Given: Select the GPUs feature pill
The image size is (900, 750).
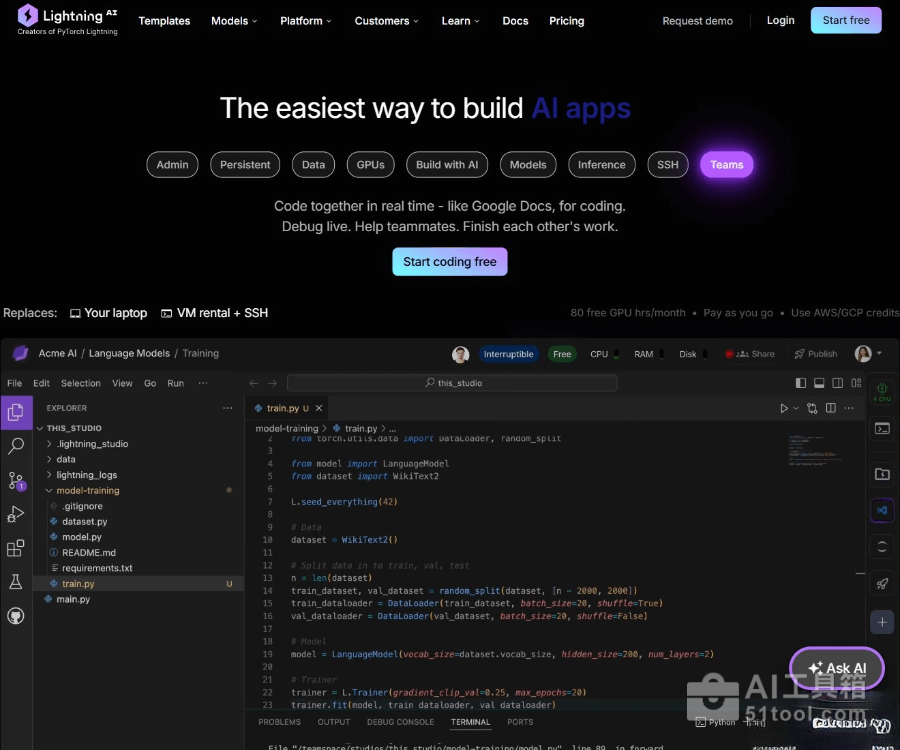Looking at the screenshot, I should [370, 165].
